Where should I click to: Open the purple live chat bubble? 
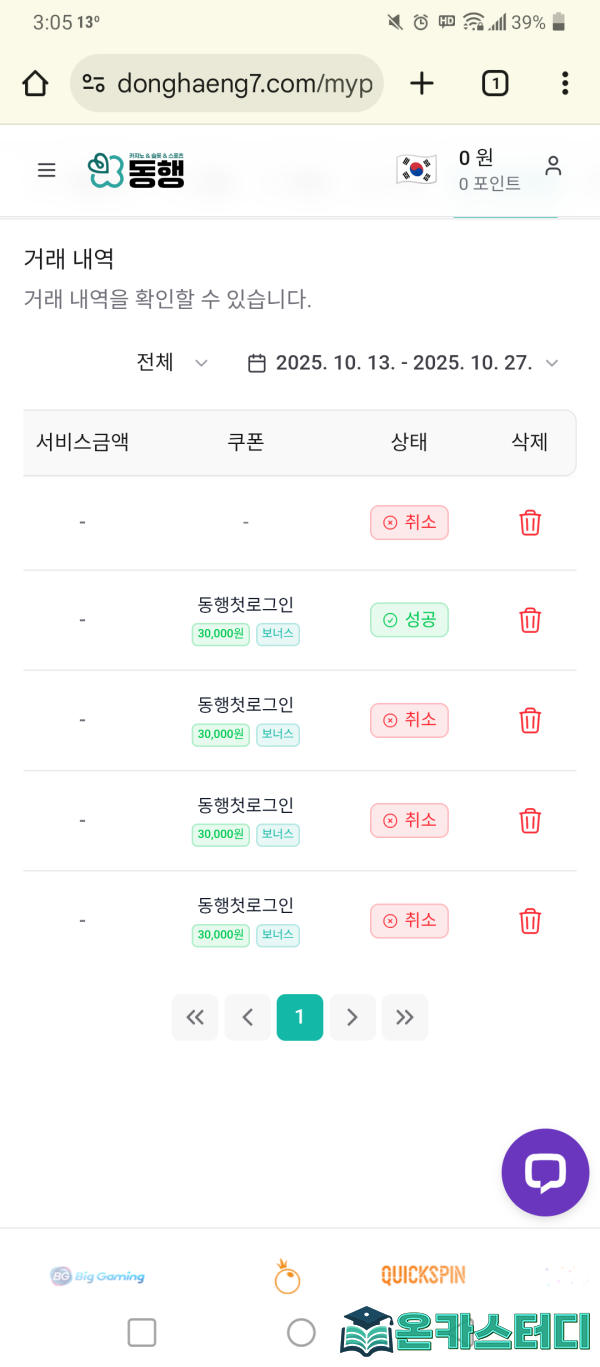click(x=545, y=1172)
